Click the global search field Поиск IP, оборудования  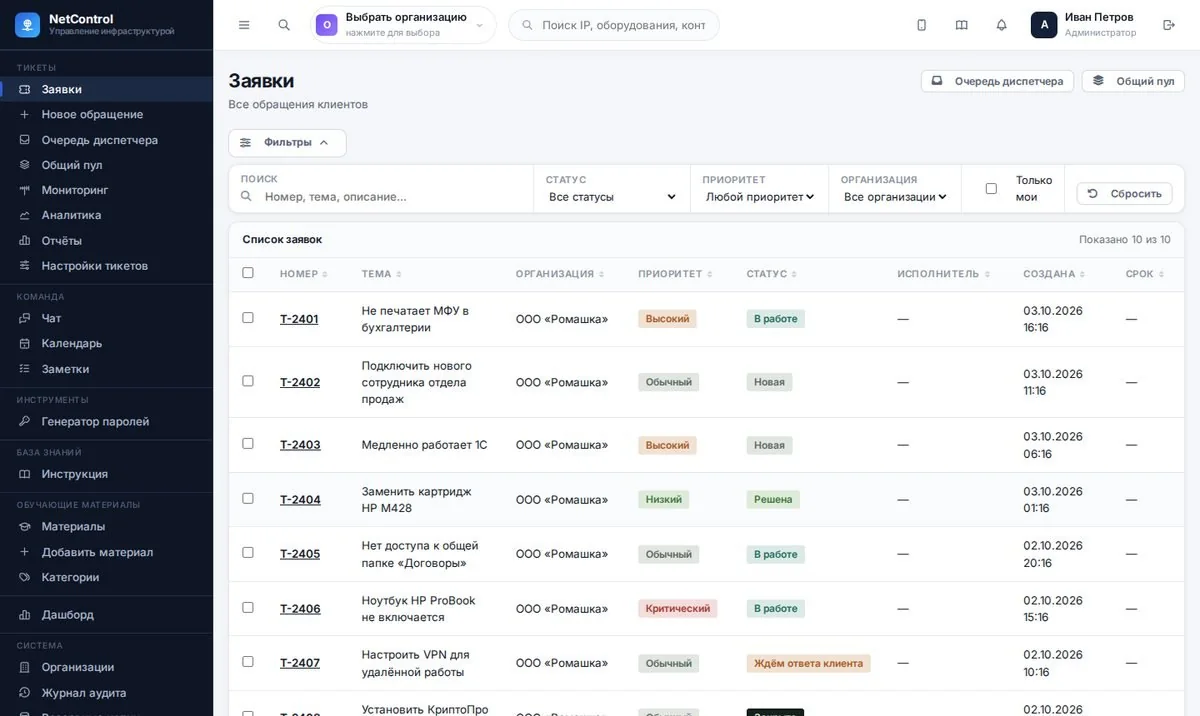(614, 25)
